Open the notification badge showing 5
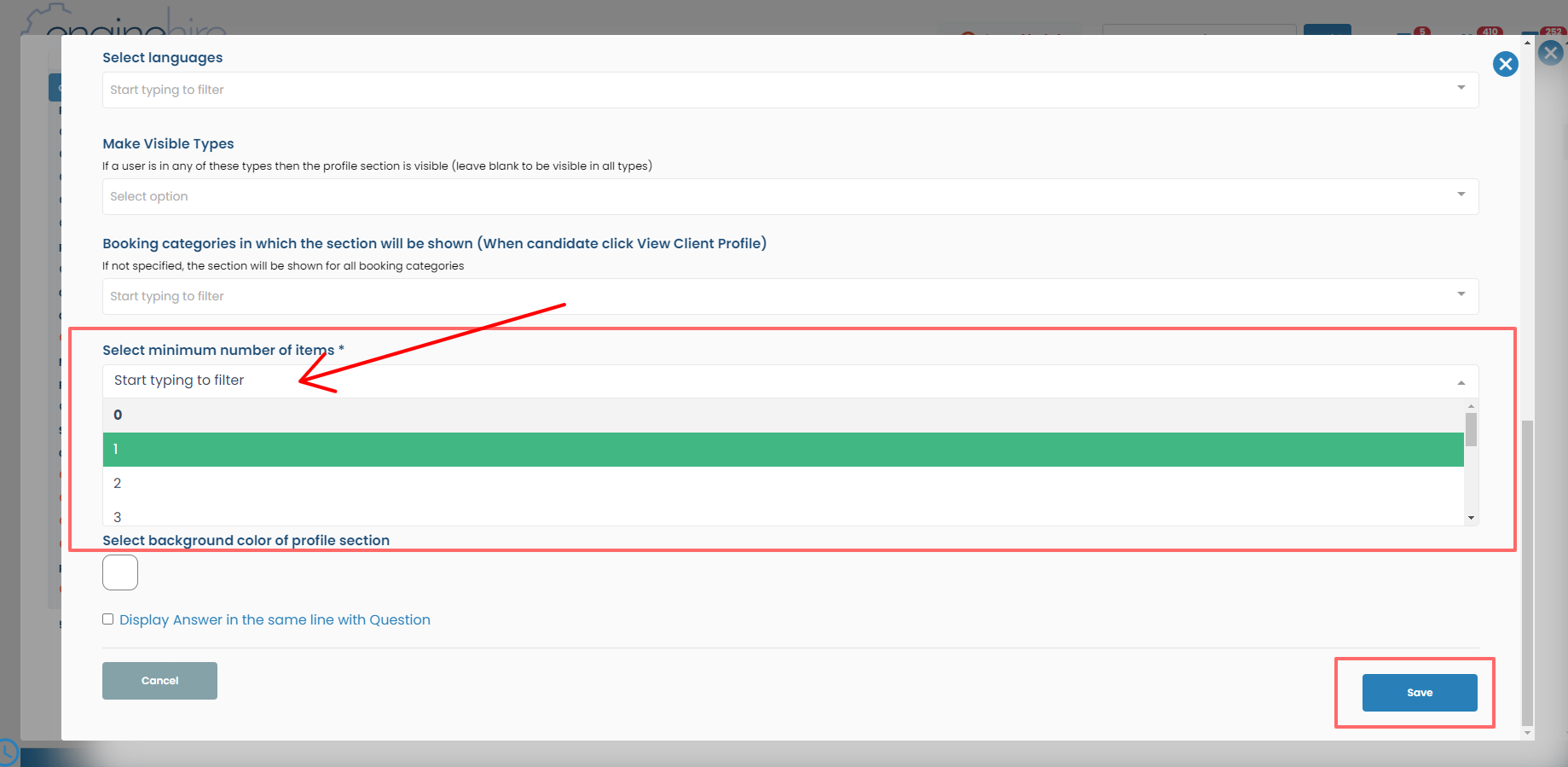Screen dimensions: 1568x767 [1421, 32]
